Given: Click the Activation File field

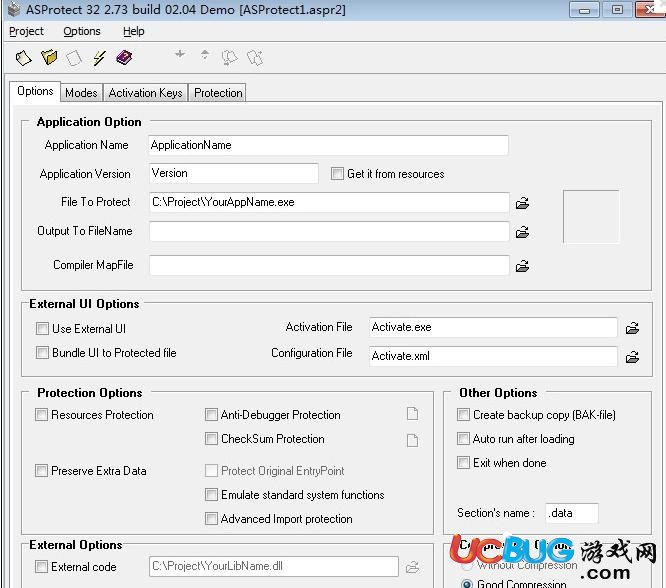Looking at the screenshot, I should click(x=493, y=327).
